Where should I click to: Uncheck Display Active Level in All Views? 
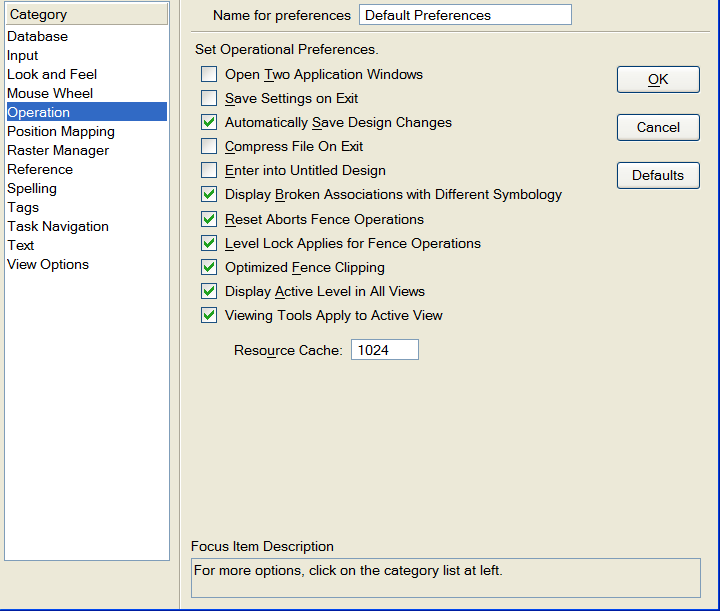coord(209,291)
